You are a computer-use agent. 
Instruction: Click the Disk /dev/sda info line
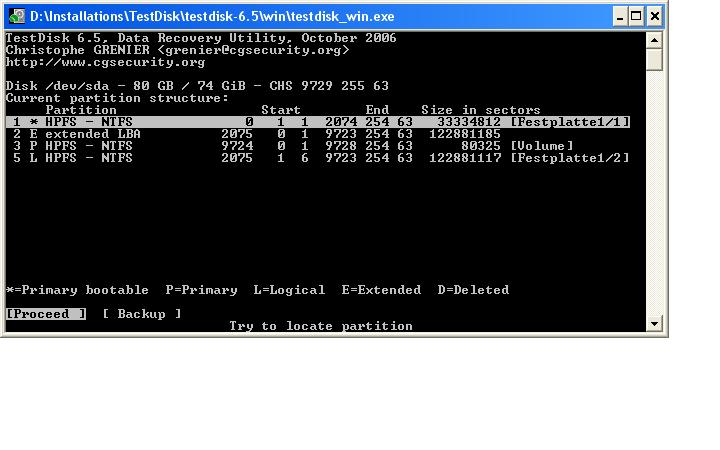pyautogui.click(x=197, y=86)
